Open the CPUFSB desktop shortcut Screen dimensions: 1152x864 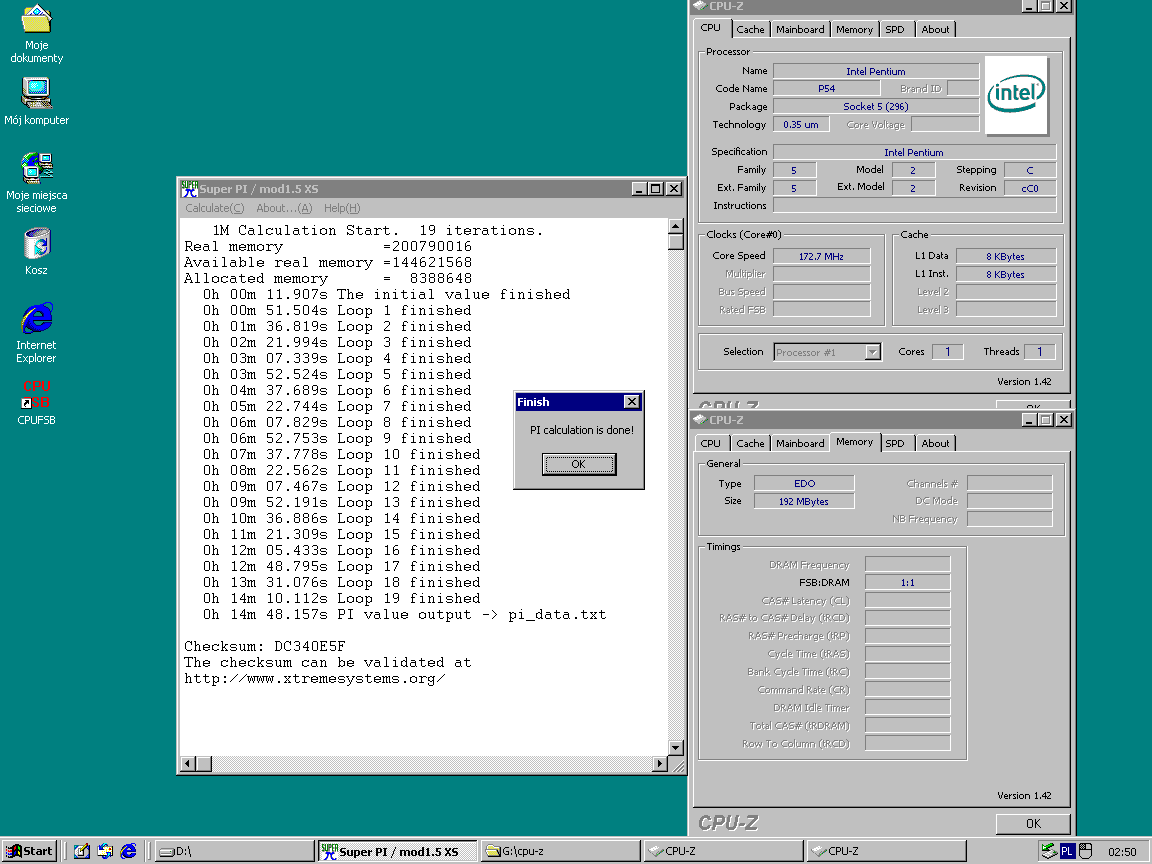(x=36, y=402)
